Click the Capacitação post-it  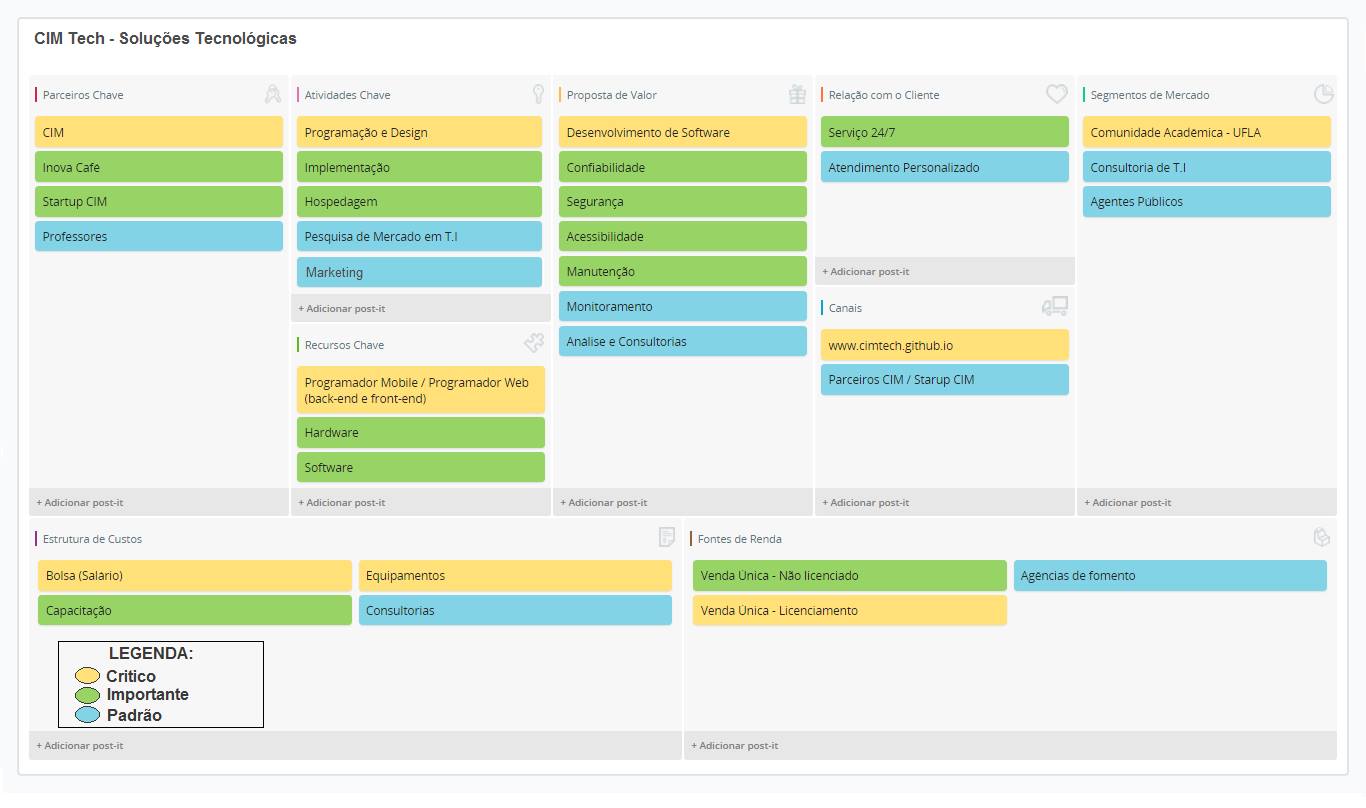[x=195, y=610]
